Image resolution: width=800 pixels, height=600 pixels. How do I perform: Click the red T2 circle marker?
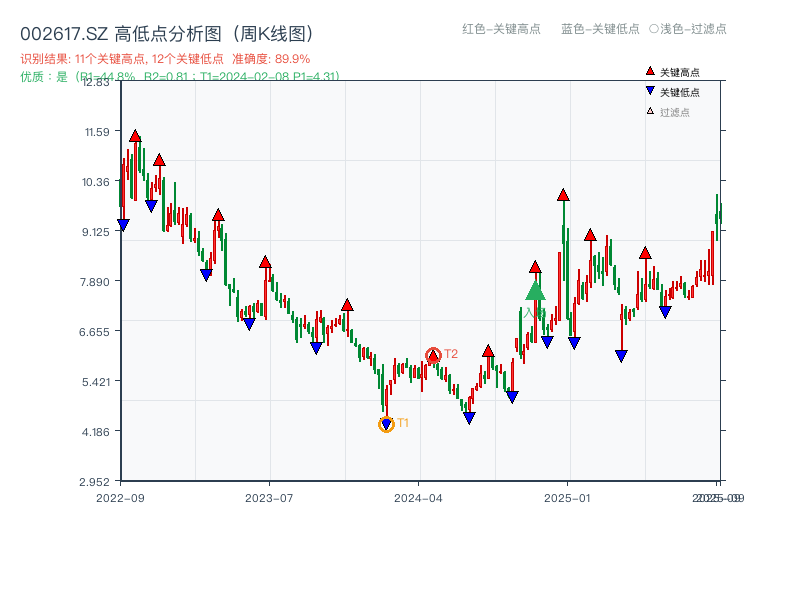pos(435,354)
